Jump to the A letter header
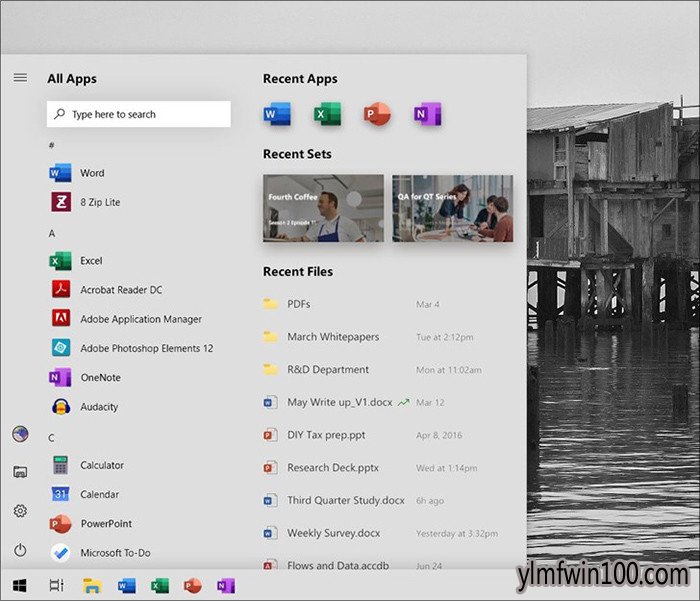This screenshot has height=601, width=700. pyautogui.click(x=52, y=234)
